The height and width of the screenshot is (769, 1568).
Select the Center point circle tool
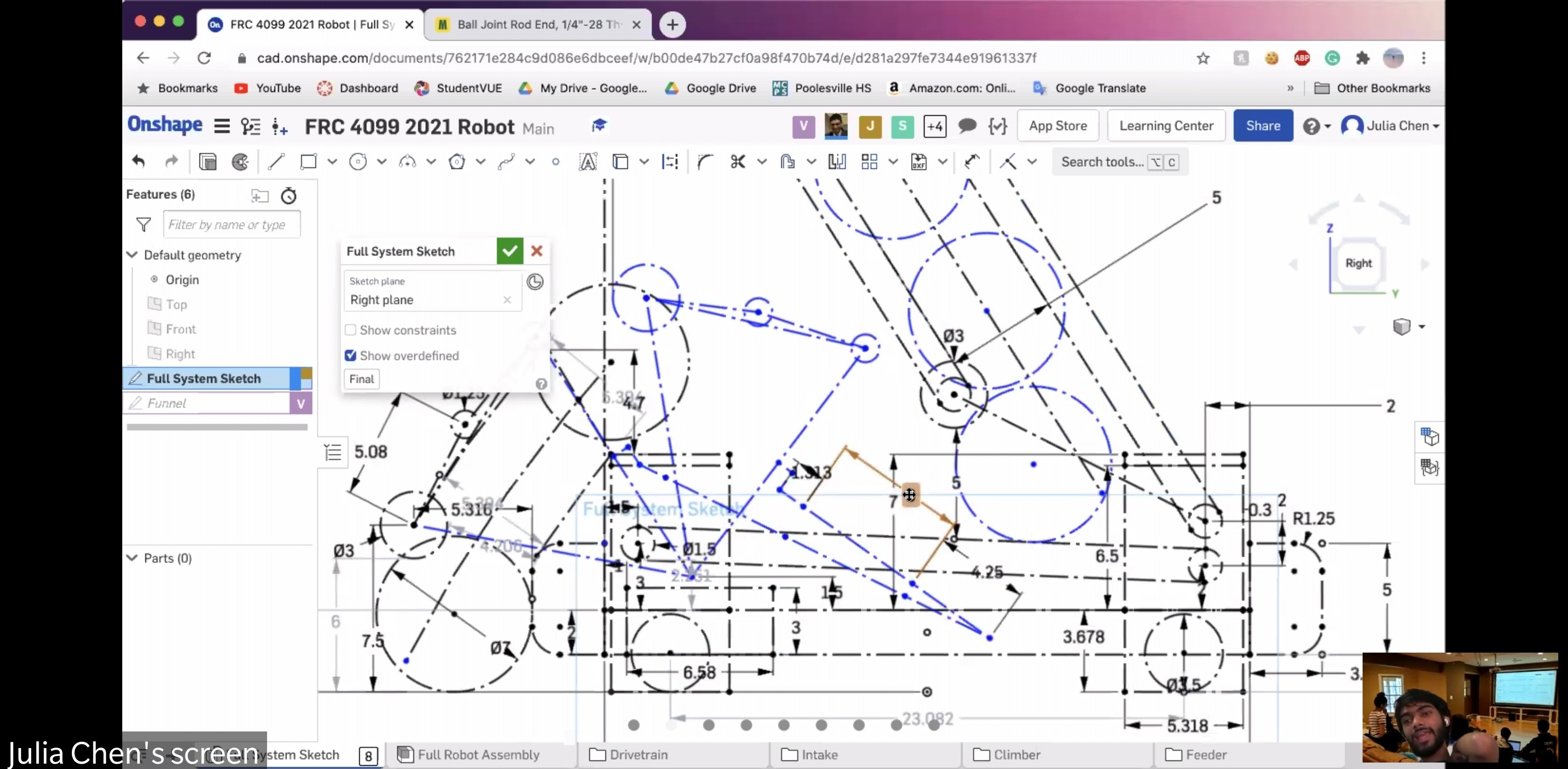point(358,161)
